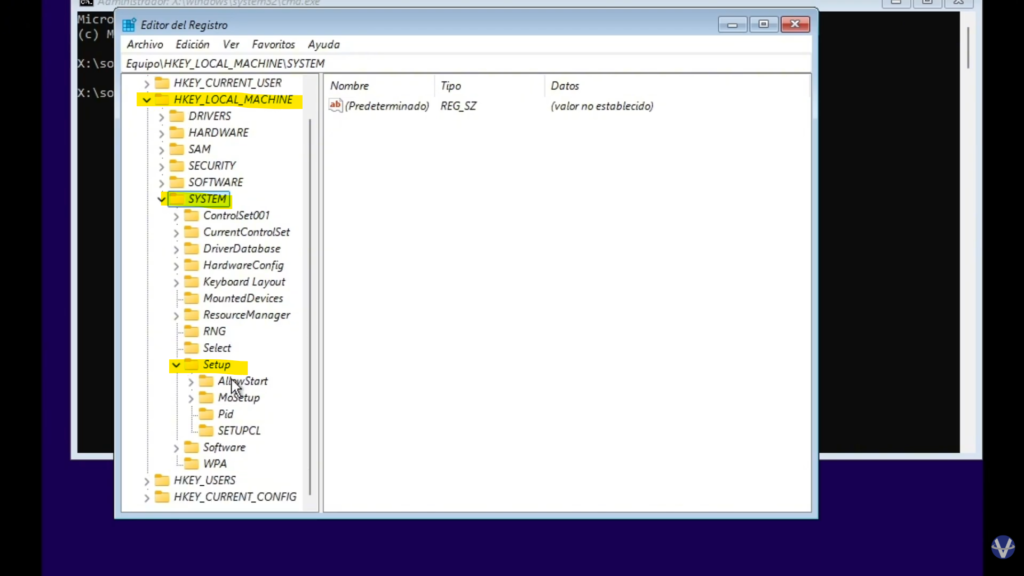1024x576 pixels.
Task: Click the Registry Editor title bar icon
Action: (129, 25)
